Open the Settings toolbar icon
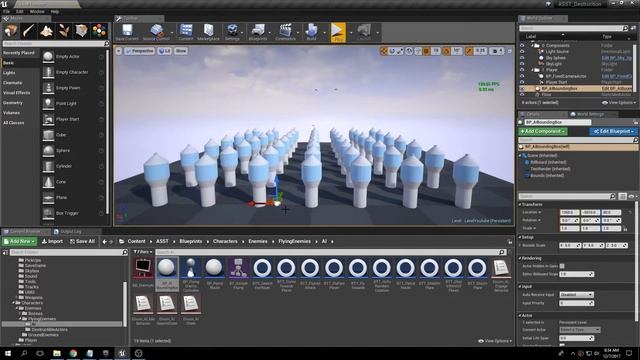Viewport: 640px width, 360px height. click(232, 32)
